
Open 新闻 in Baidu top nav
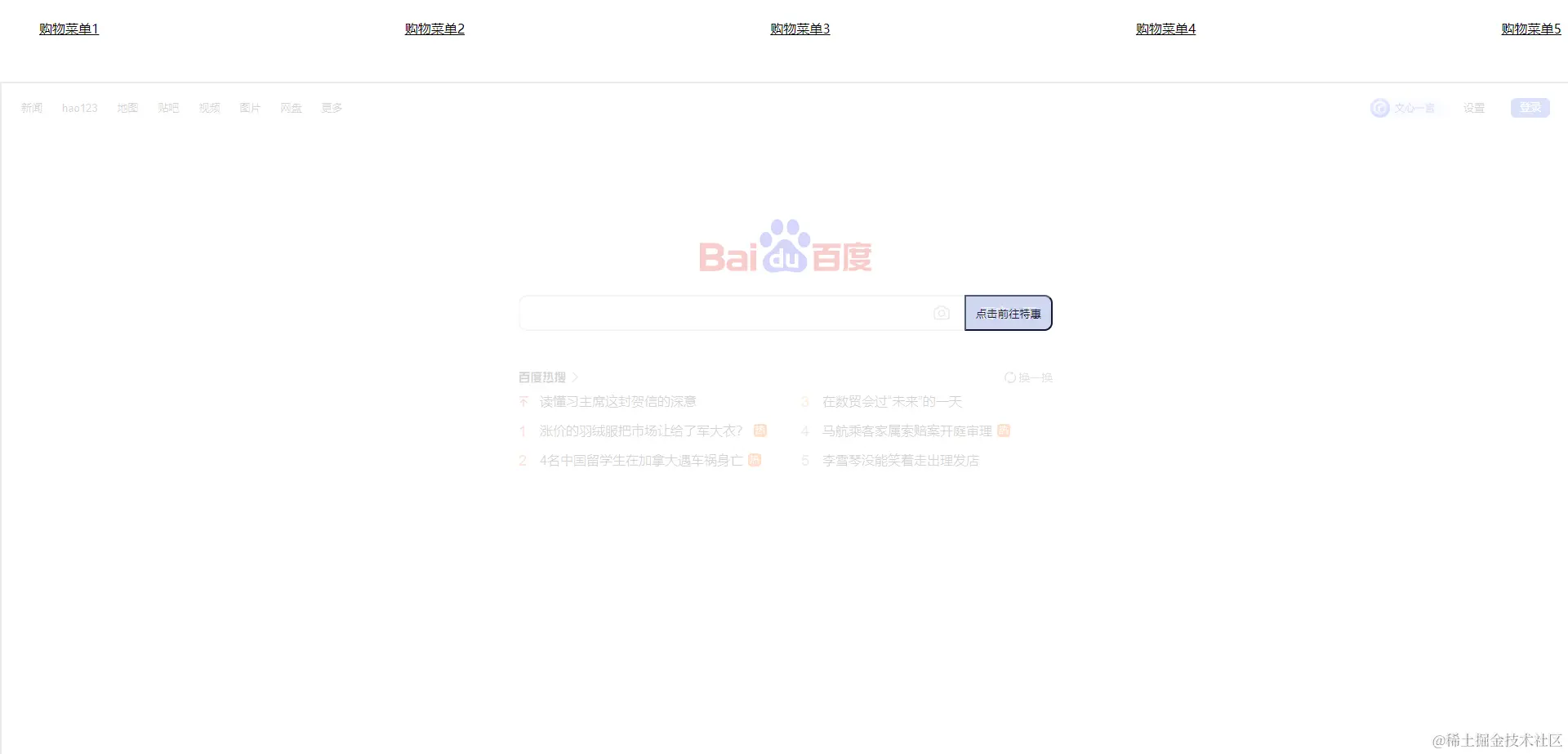(x=32, y=108)
